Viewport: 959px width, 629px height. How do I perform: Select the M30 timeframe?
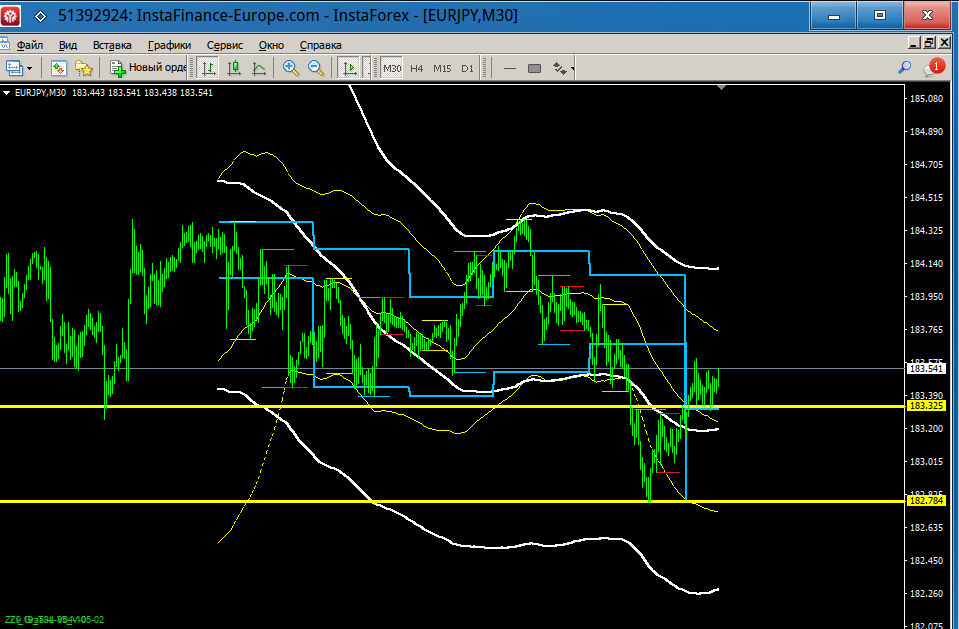click(x=392, y=69)
